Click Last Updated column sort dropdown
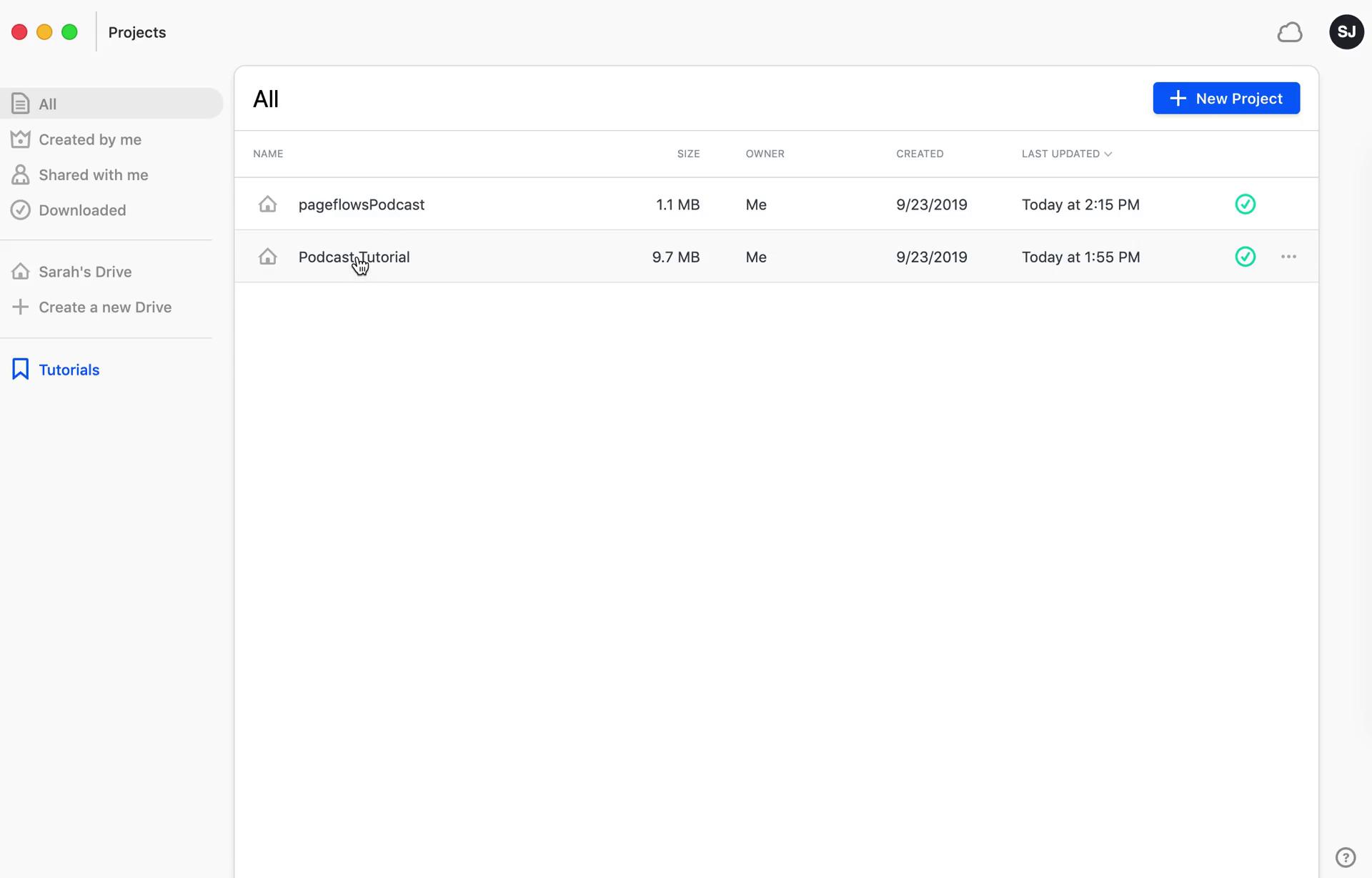The width and height of the screenshot is (1372, 878). click(x=1108, y=153)
